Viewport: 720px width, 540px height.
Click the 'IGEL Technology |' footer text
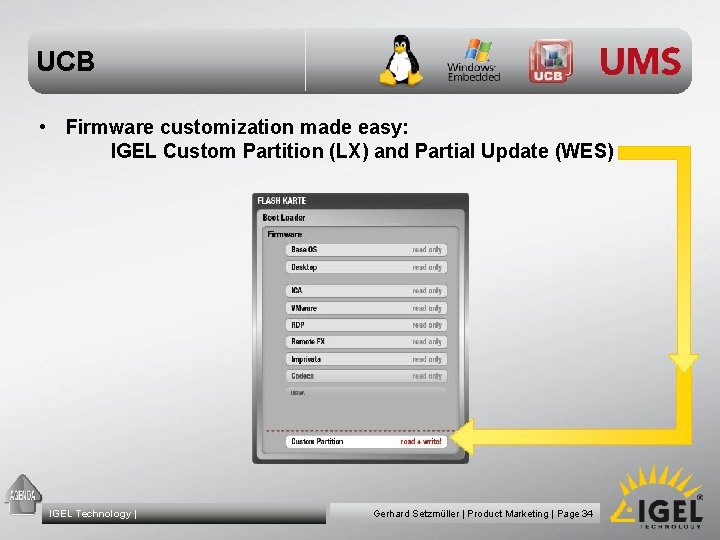point(93,513)
